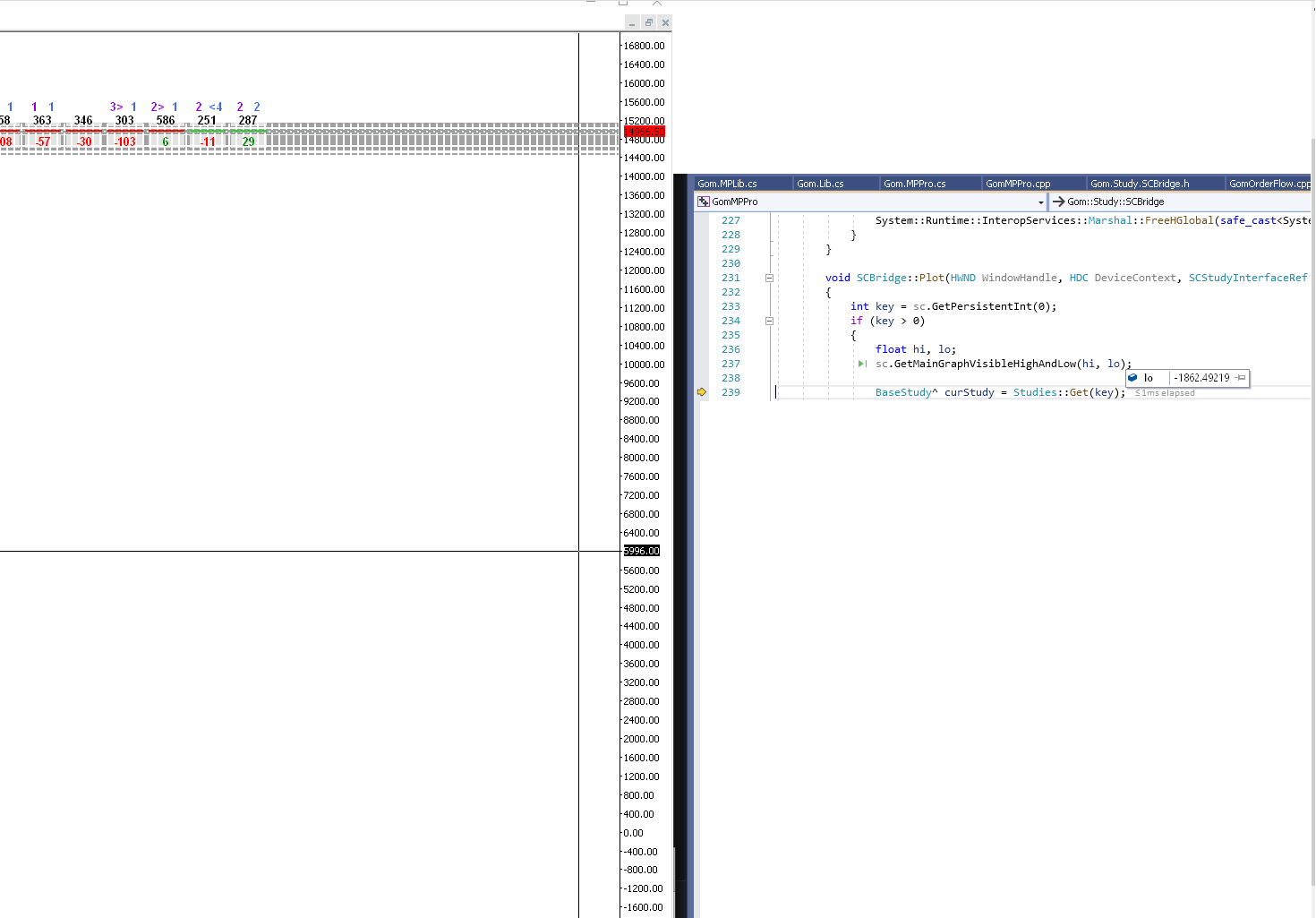Viewport: 1316px width, 918px height.
Task: Collapse the if (key > 0) block
Action: pos(769,321)
